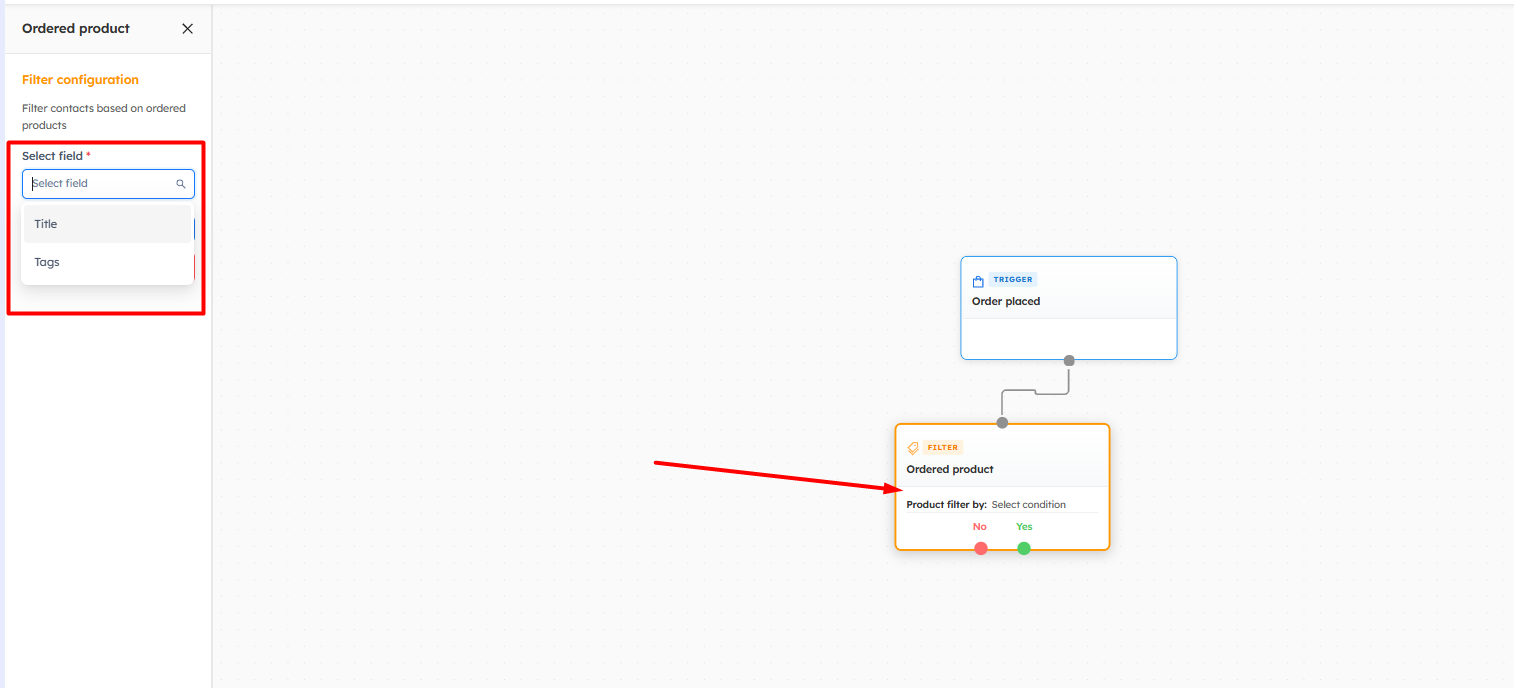Choose Title from the field dropdown

46,224
